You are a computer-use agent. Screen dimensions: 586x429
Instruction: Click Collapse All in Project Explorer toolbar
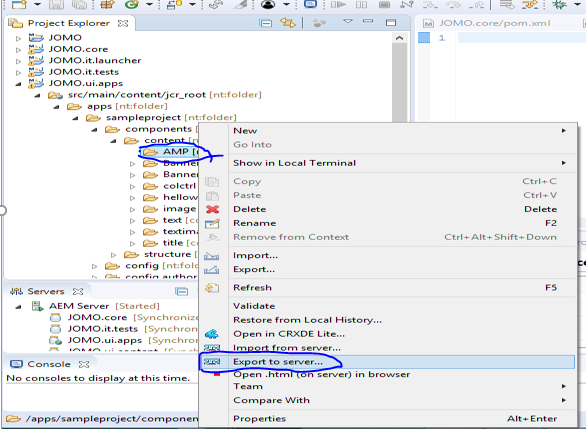pyautogui.click(x=265, y=23)
